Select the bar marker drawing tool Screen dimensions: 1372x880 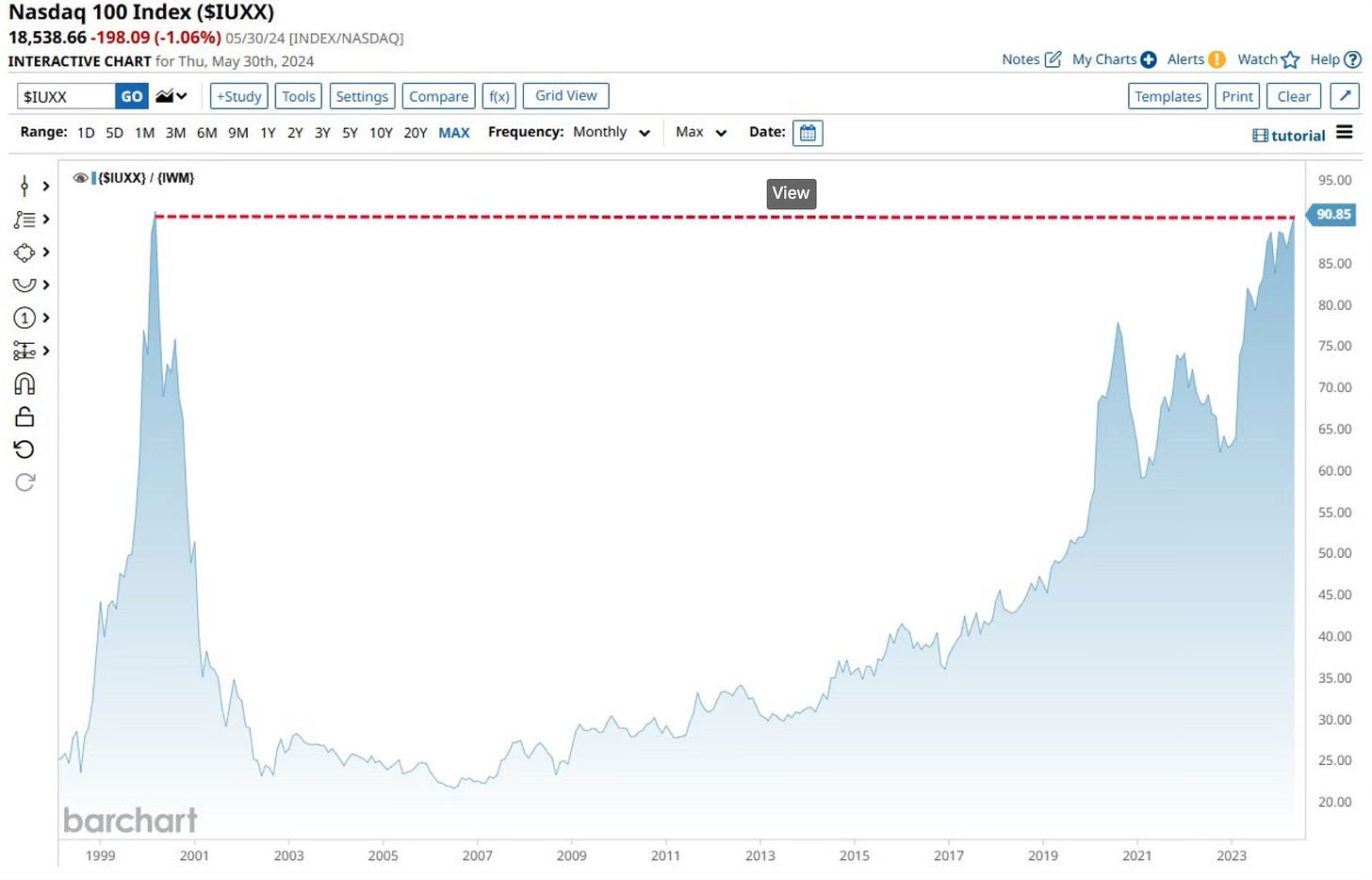click(24, 186)
